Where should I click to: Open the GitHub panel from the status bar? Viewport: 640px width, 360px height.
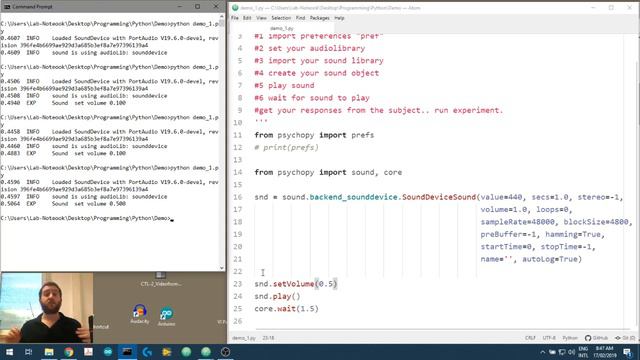click(x=596, y=338)
